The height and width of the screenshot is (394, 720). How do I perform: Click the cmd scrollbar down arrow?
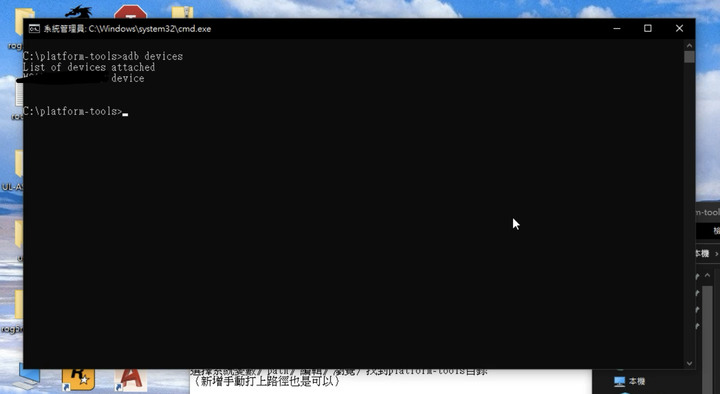pyautogui.click(x=689, y=363)
